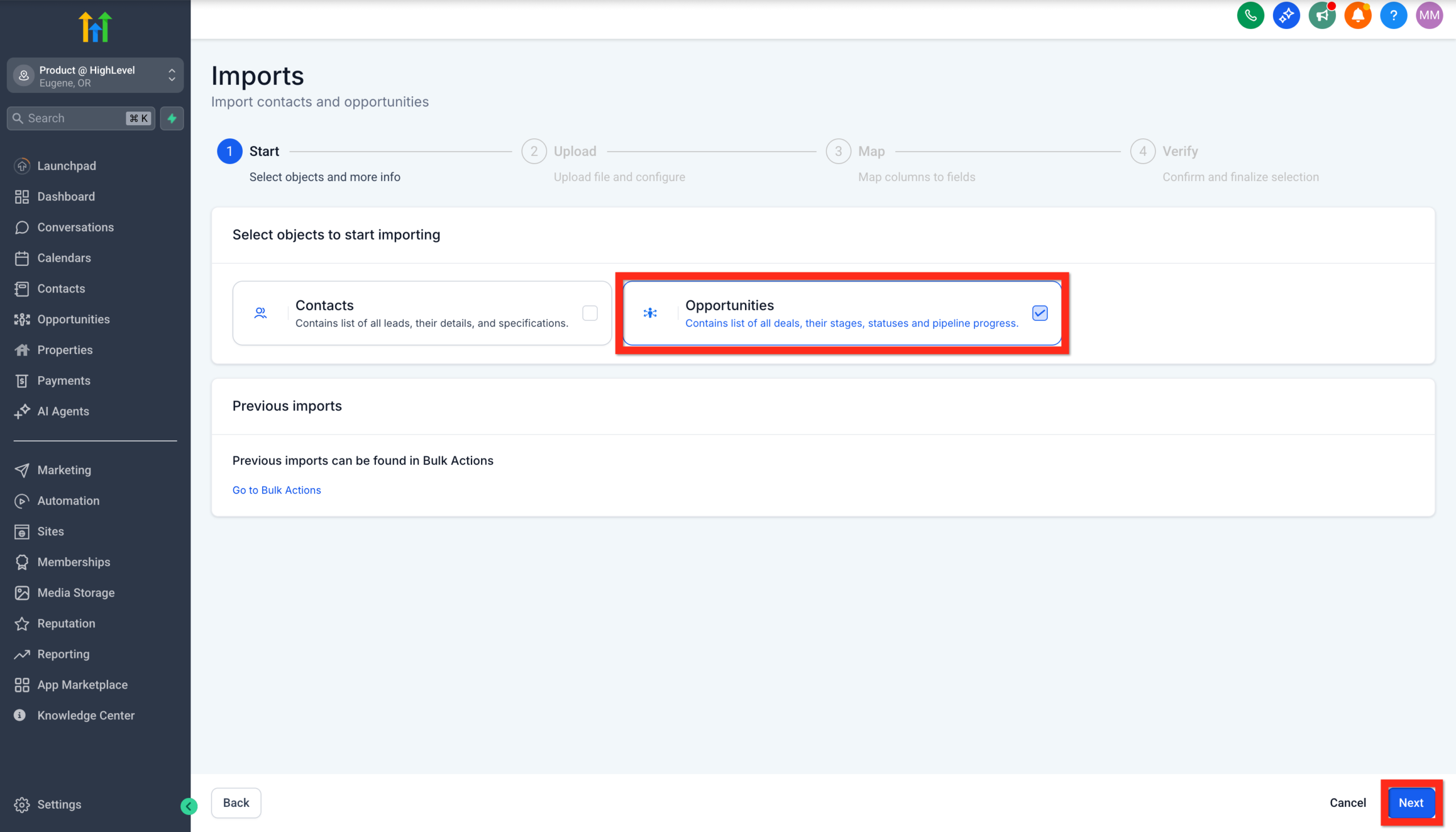Enable the Contacts import checkbox
Screen dimensions: 1456x832
click(x=590, y=313)
